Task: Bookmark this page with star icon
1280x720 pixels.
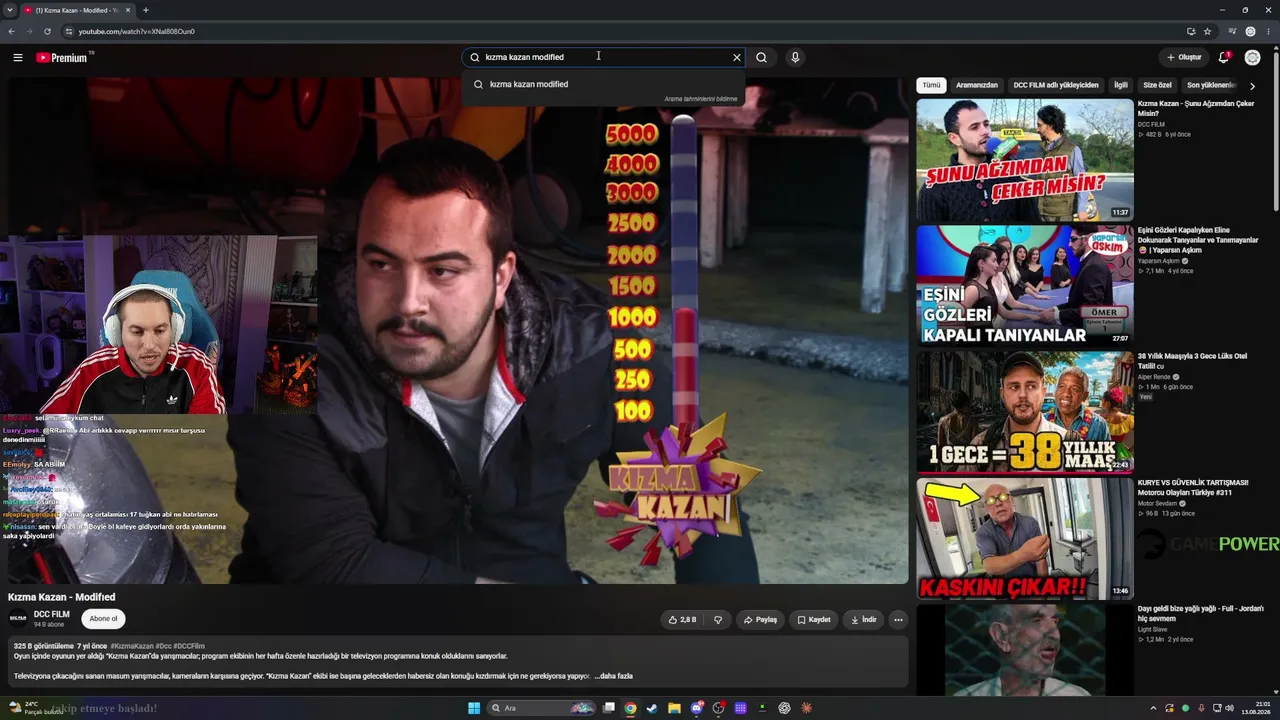Action: click(1207, 31)
